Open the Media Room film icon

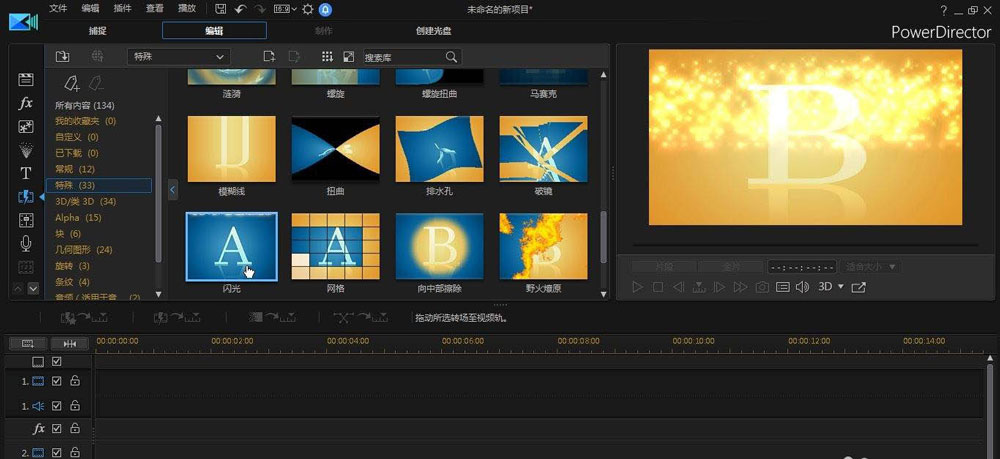26,80
